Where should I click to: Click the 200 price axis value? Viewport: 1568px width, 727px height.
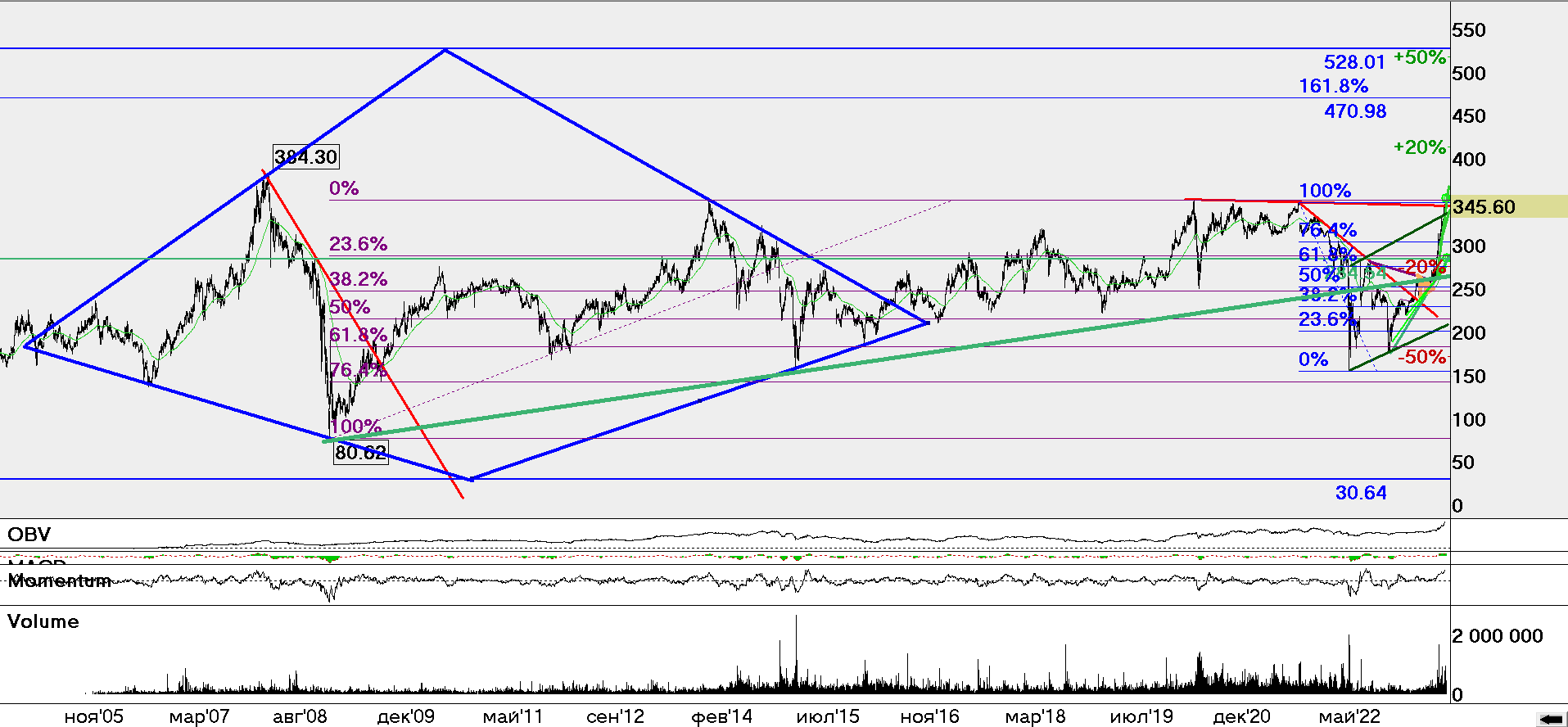tap(1468, 333)
